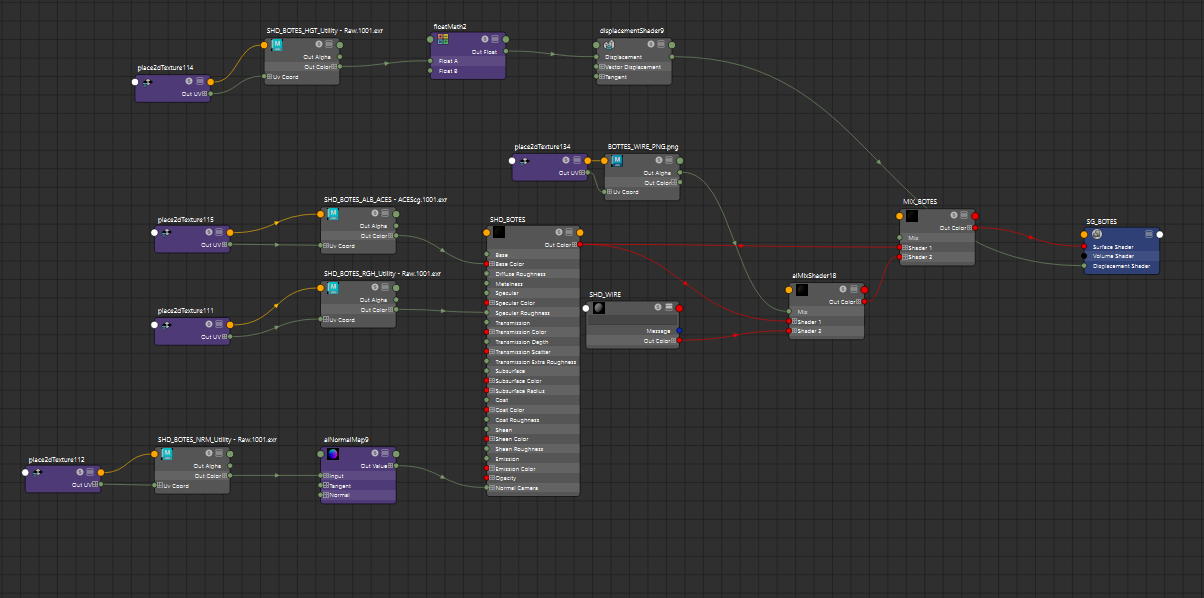This screenshot has height=598, width=1204.
Task: Click the Message port on SHD_WIRE
Action: click(x=679, y=330)
